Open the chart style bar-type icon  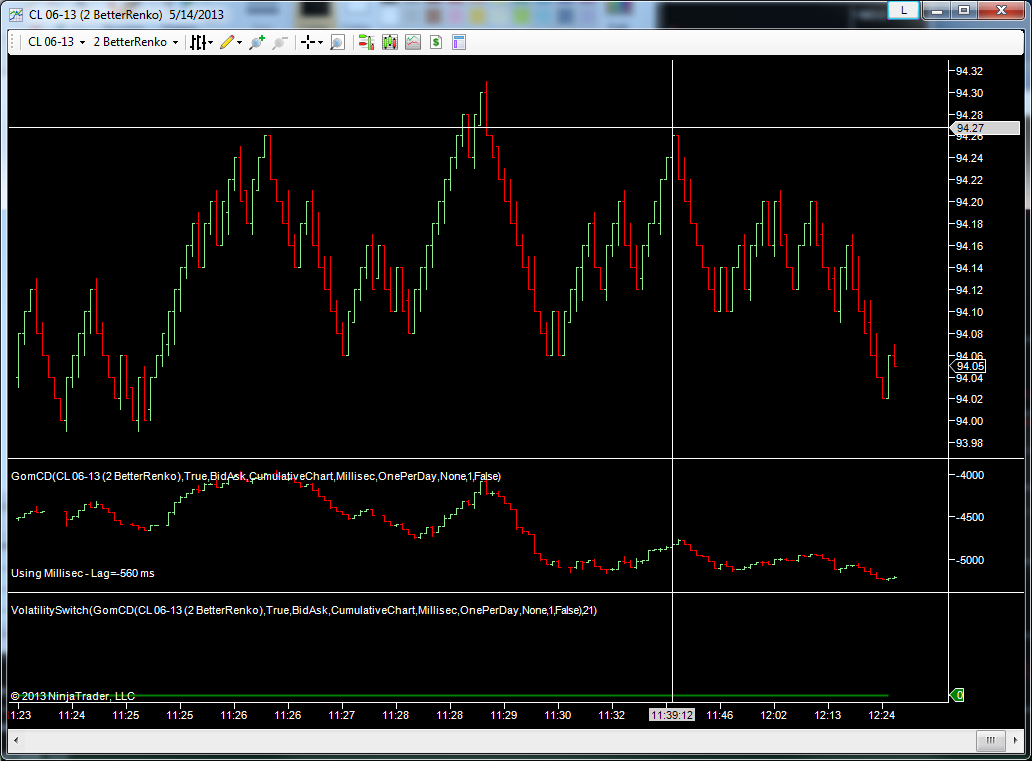point(197,42)
